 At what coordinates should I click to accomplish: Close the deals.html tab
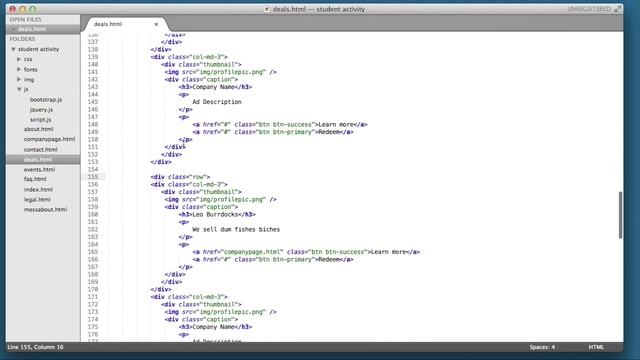click(156, 24)
